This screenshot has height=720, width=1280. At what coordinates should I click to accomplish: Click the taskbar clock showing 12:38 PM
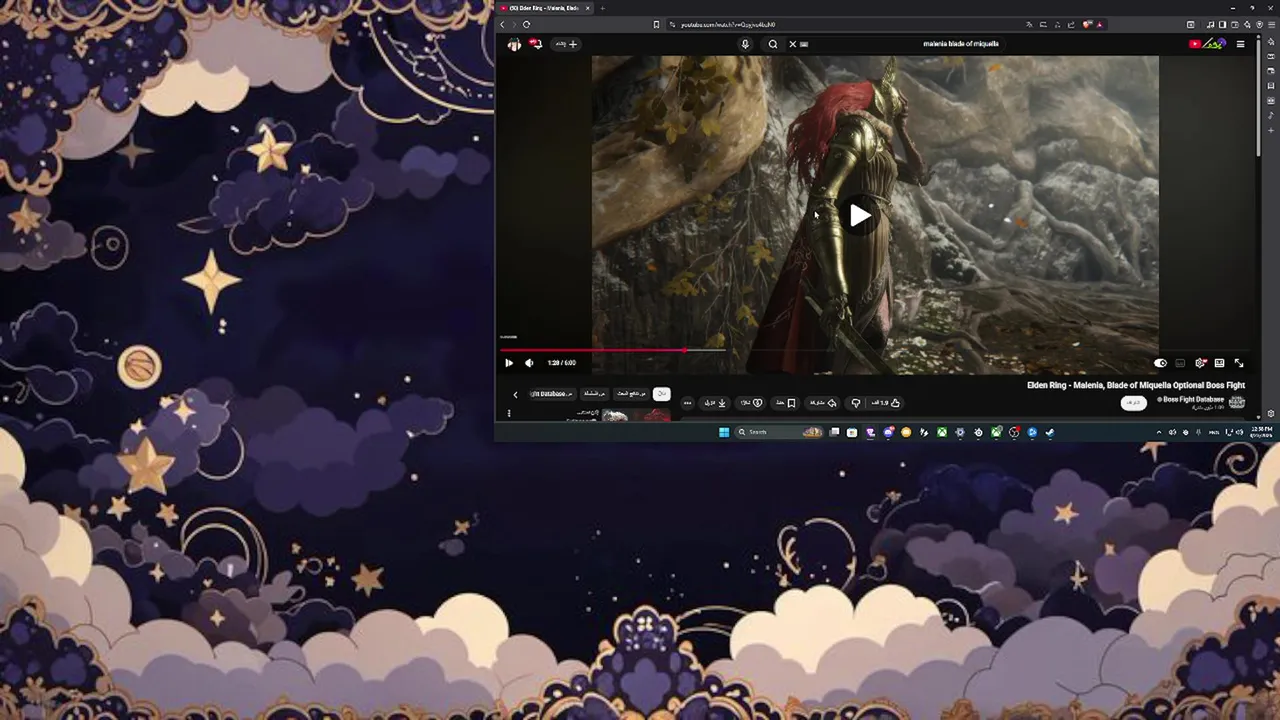[1261, 432]
